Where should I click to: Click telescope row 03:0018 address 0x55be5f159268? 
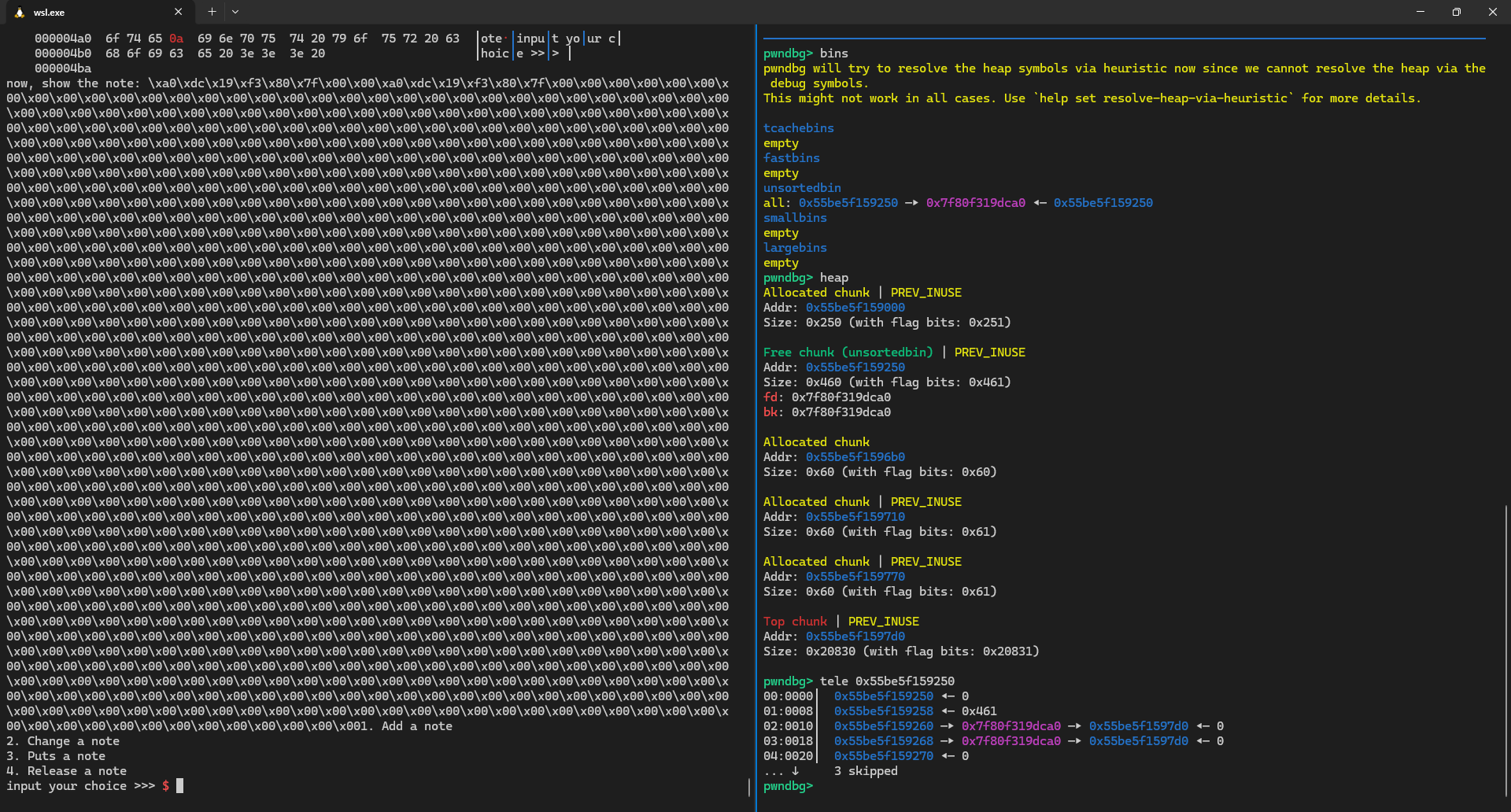[x=884, y=741]
